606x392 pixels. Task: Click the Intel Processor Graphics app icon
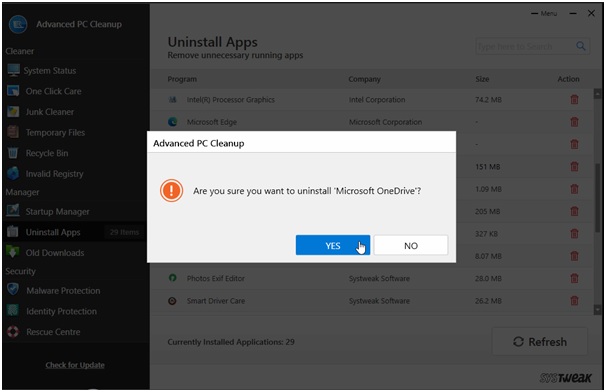[172, 100]
